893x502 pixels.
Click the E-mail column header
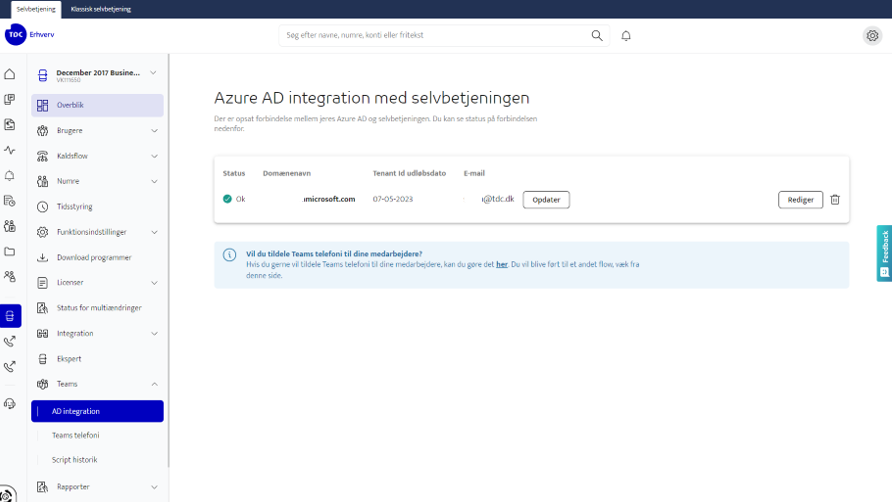pos(474,173)
